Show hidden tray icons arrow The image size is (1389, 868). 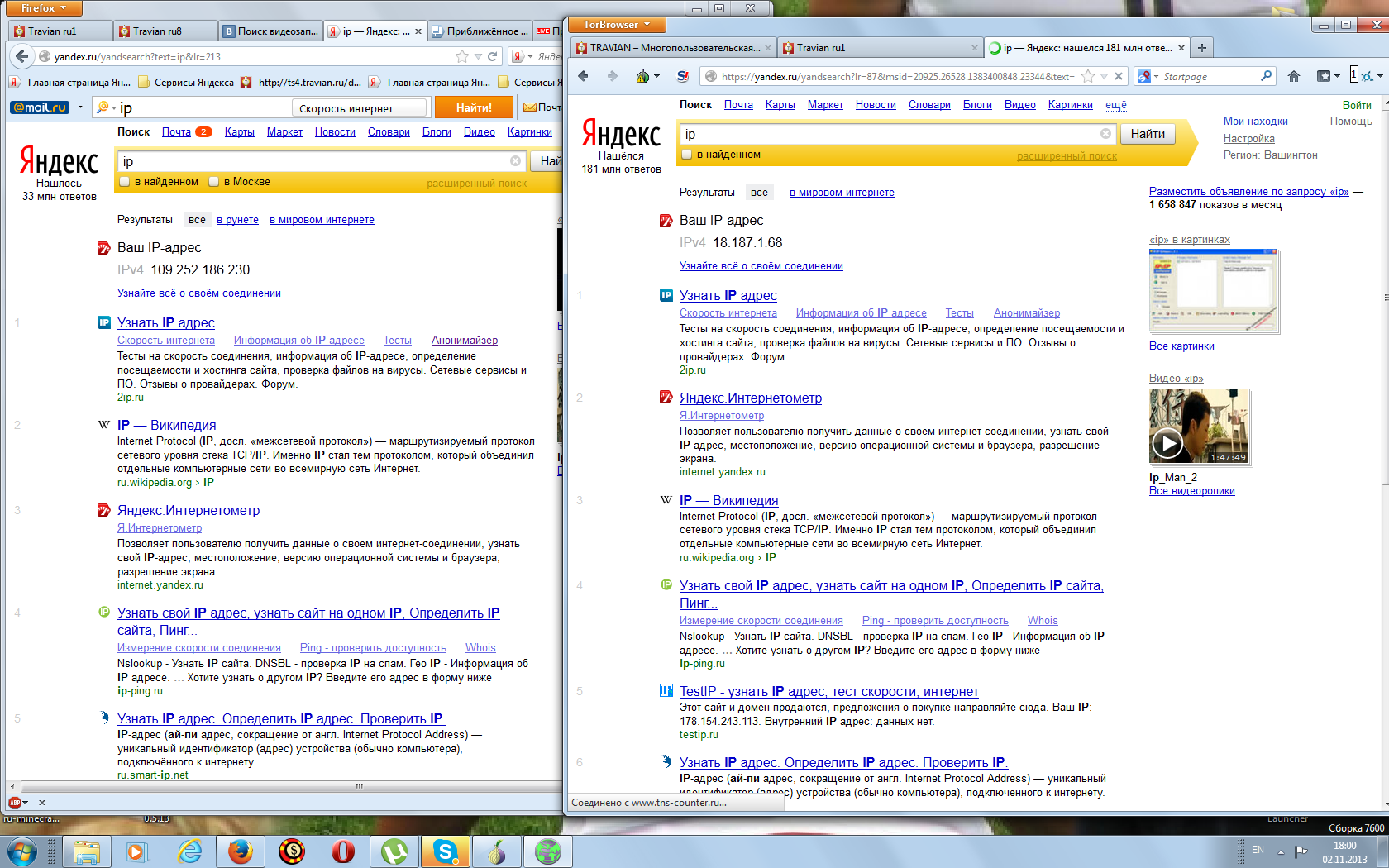[x=1281, y=851]
